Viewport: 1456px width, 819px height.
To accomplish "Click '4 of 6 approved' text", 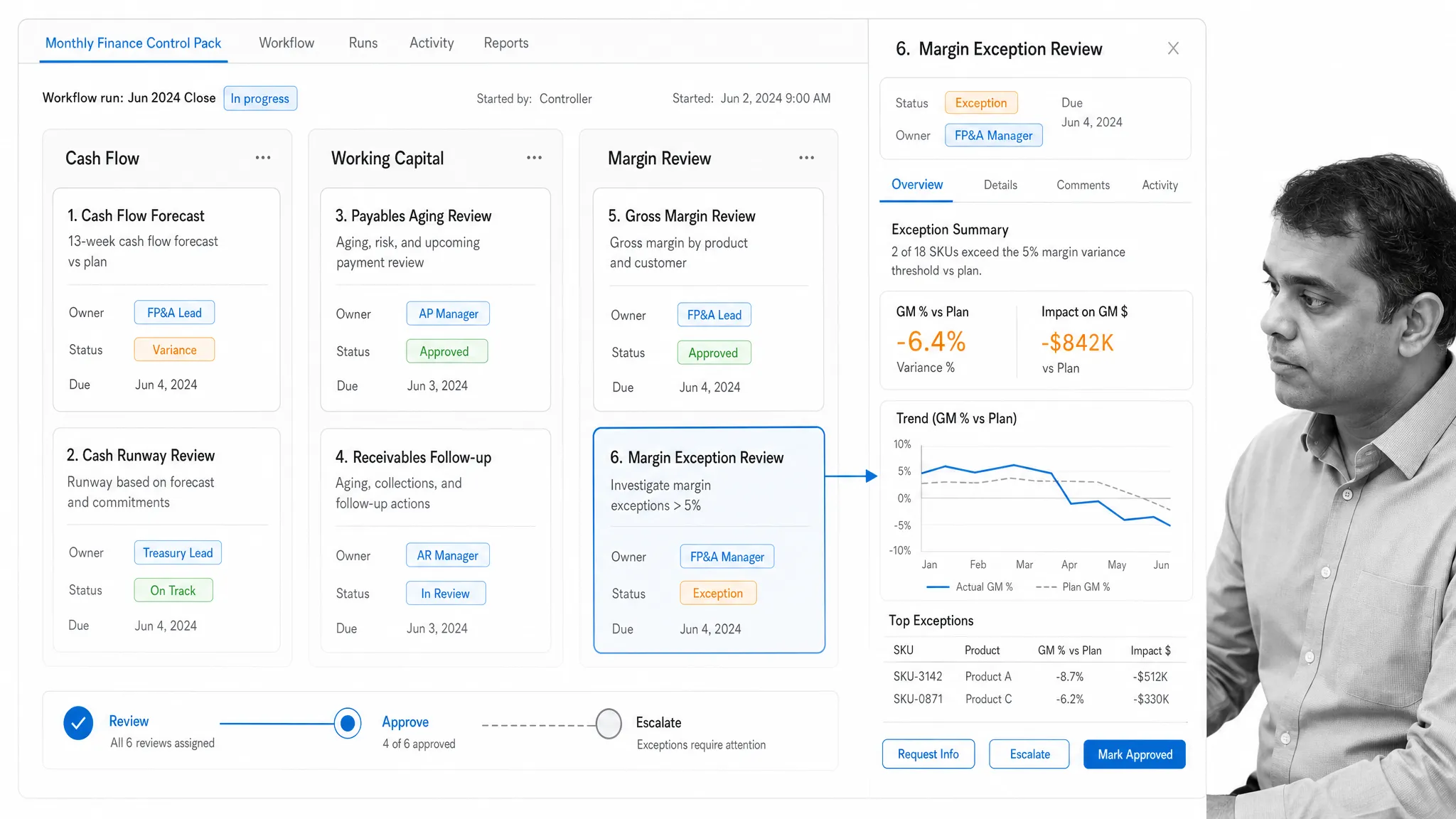I will pos(419,744).
